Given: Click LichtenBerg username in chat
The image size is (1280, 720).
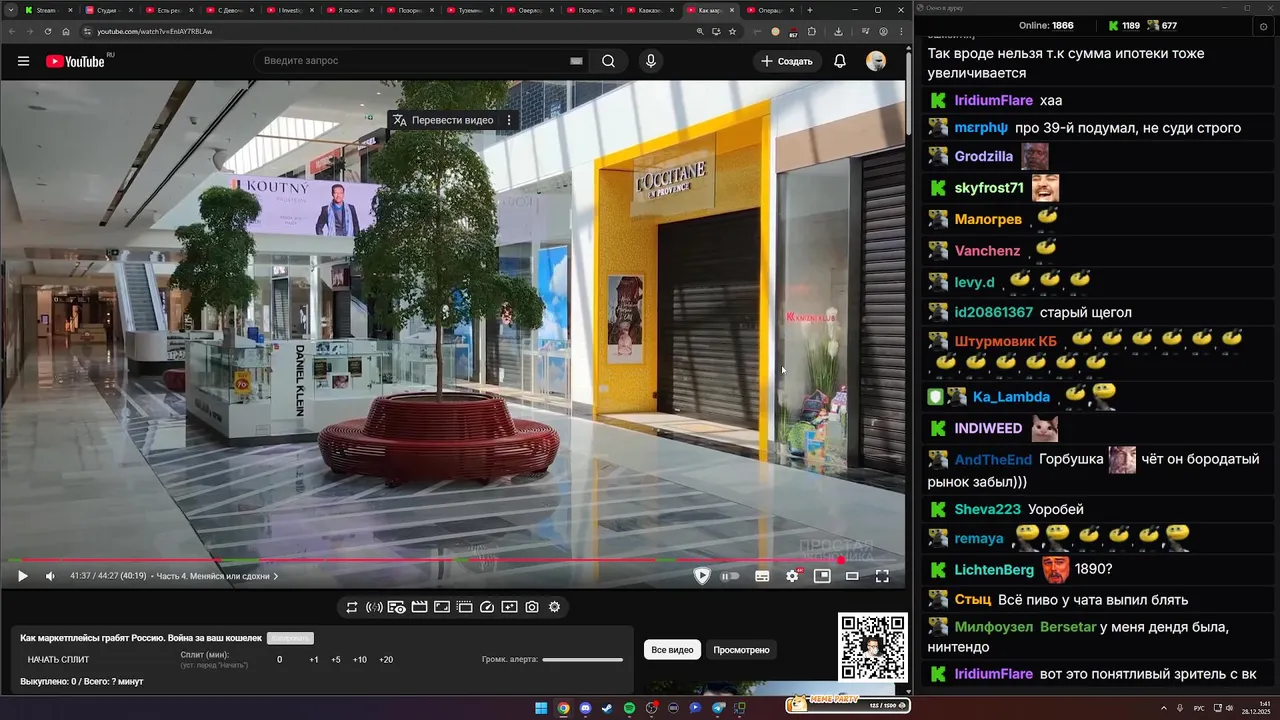Looking at the screenshot, I should 994,570.
